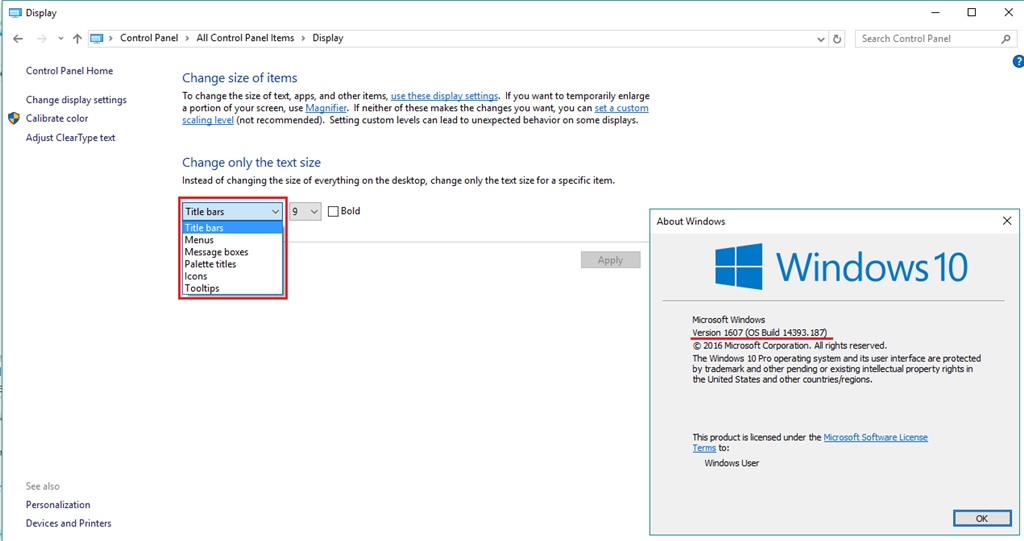The image size is (1024, 541).
Task: Select Tooltips in the dropdown list
Action: 232,288
